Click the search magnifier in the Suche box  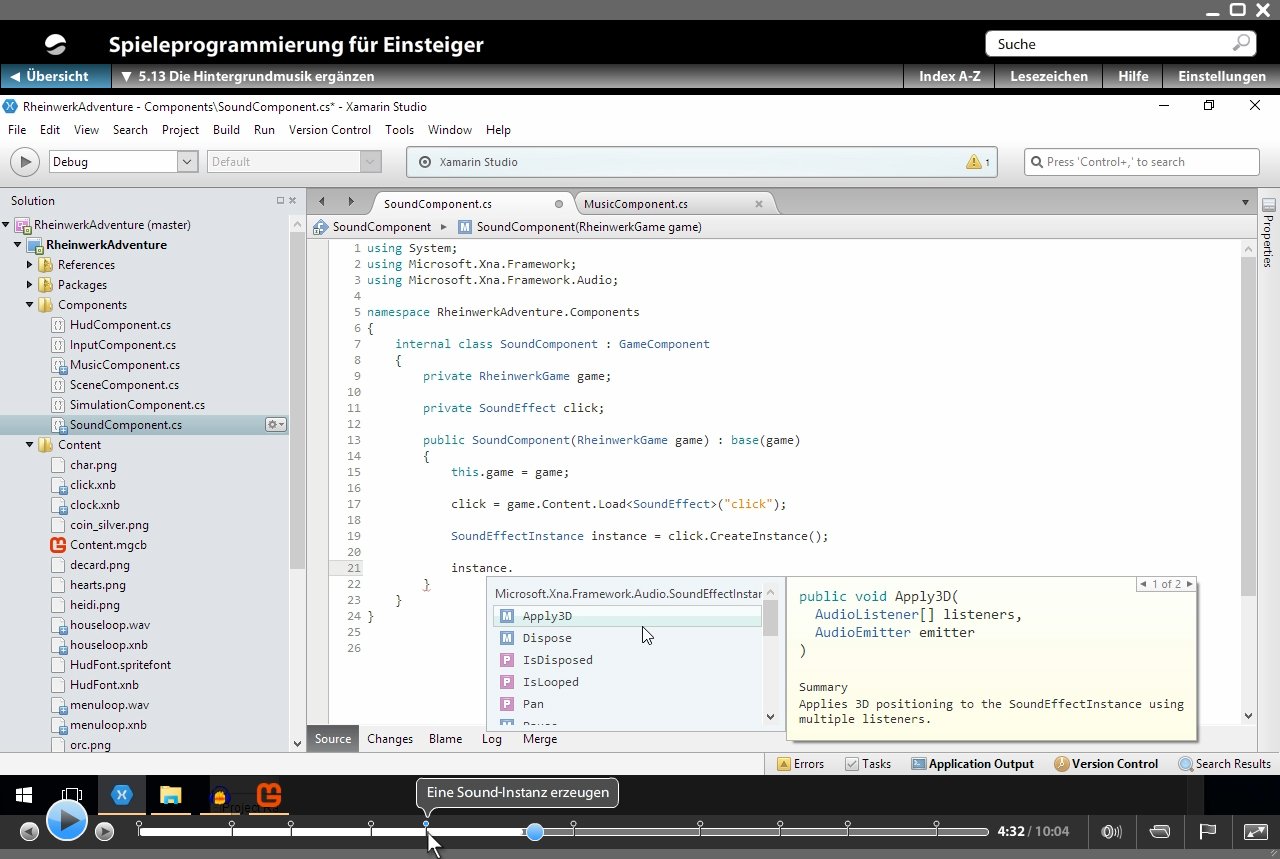1241,43
